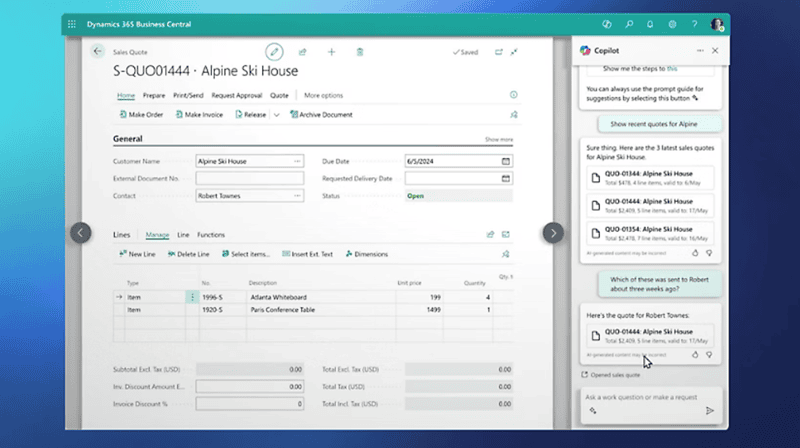The width and height of the screenshot is (800, 448).
Task: Go to next slide with right arrow
Action: (x=553, y=233)
